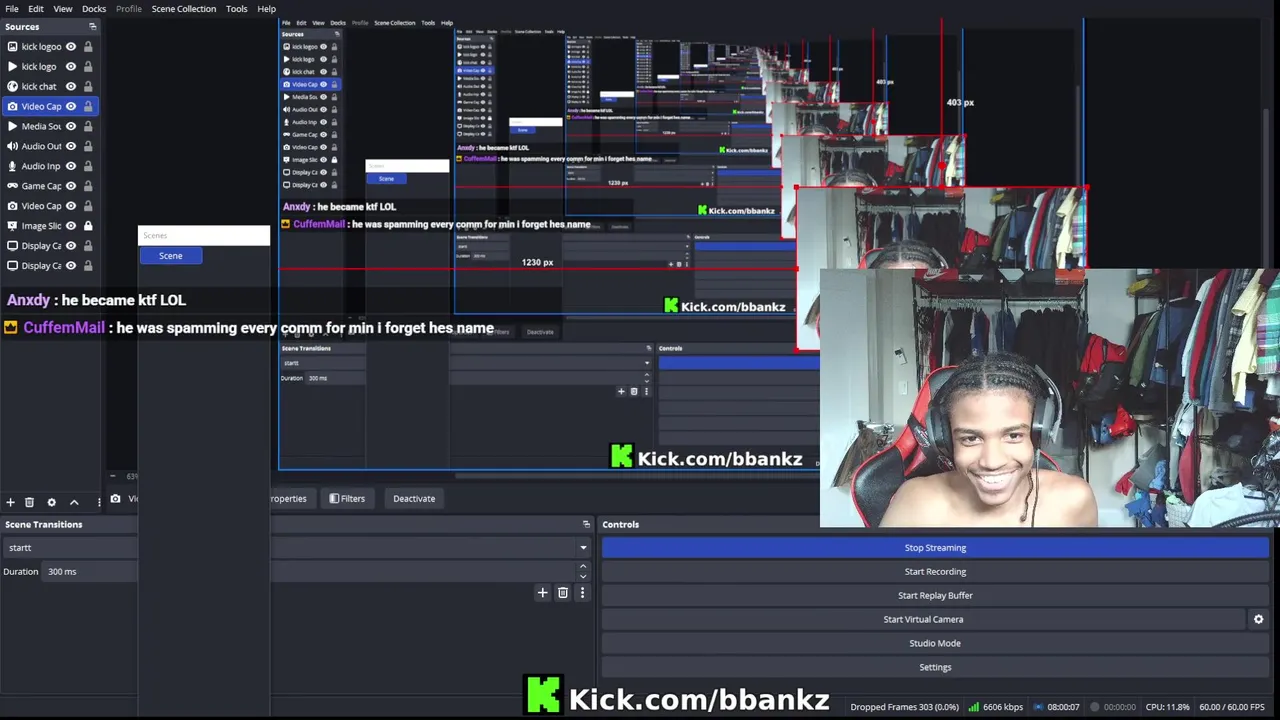
Task: Select the Scene item in Scenes list
Action: pyautogui.click(x=171, y=256)
